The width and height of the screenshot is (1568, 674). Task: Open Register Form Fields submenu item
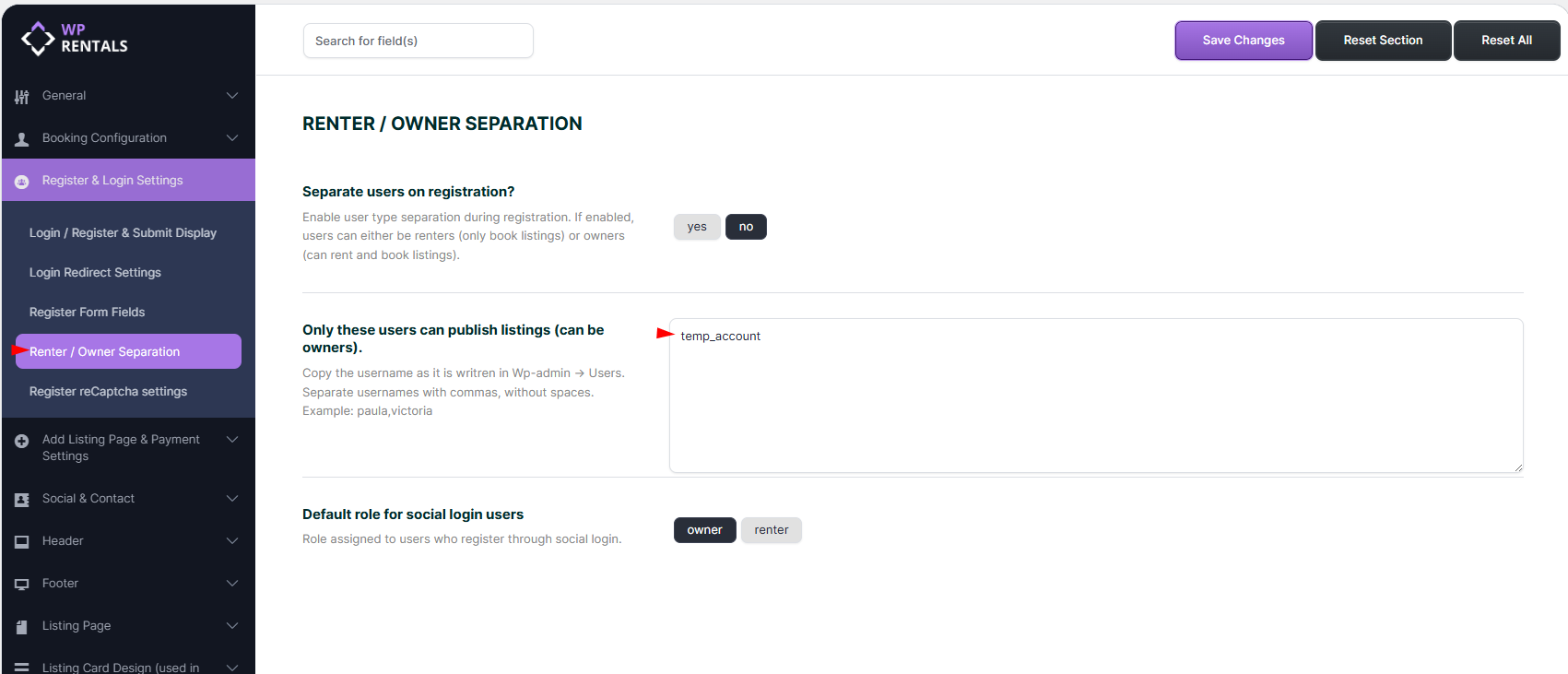coord(87,313)
